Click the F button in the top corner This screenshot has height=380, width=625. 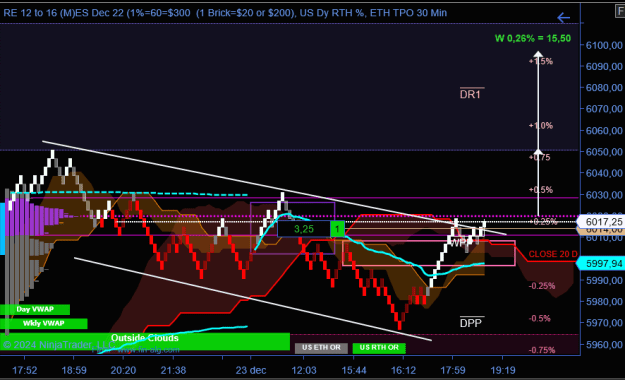(620, 11)
